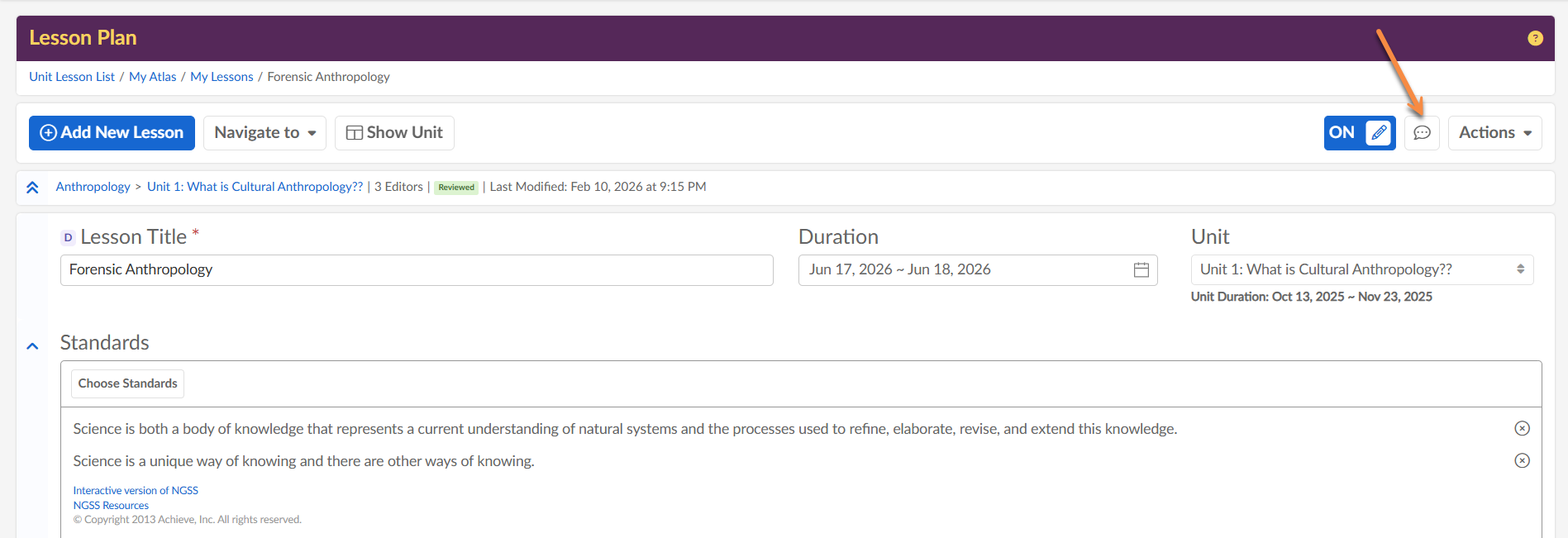This screenshot has width=1568, height=538.
Task: Remove the 'unique way of knowing' standard
Action: [1522, 460]
